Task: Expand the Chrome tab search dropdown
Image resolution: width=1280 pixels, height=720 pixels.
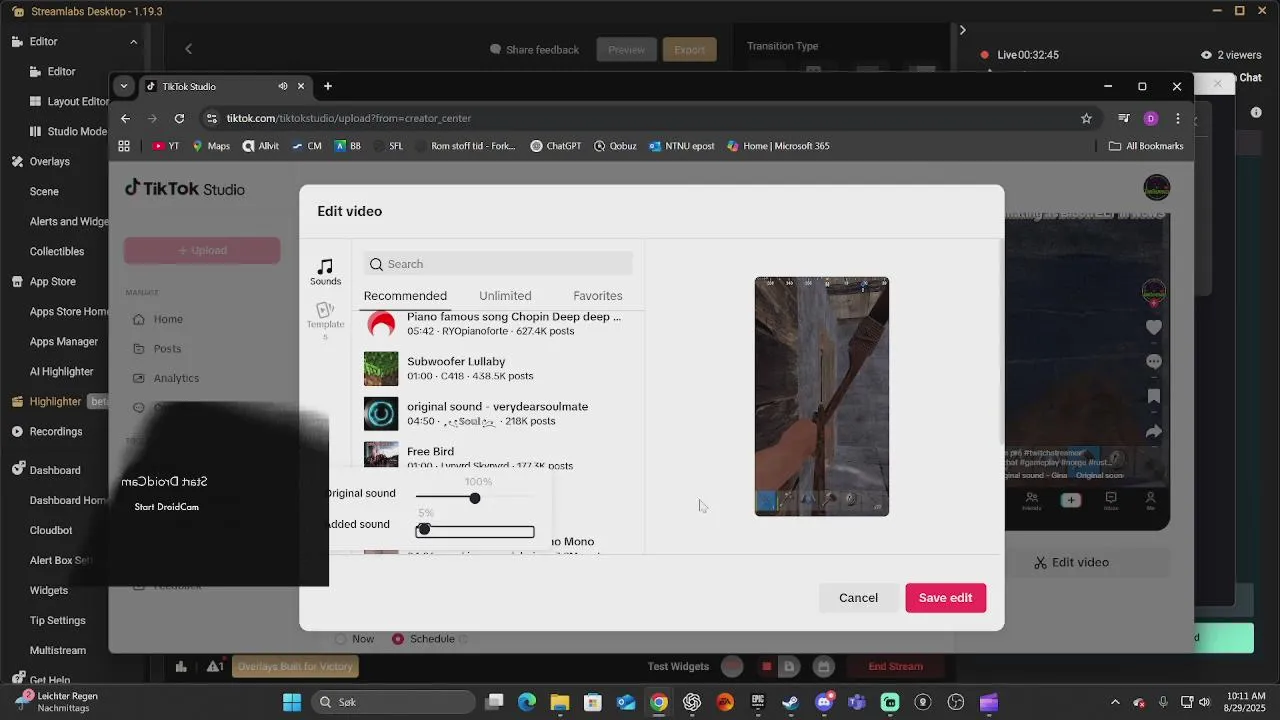Action: (124, 86)
